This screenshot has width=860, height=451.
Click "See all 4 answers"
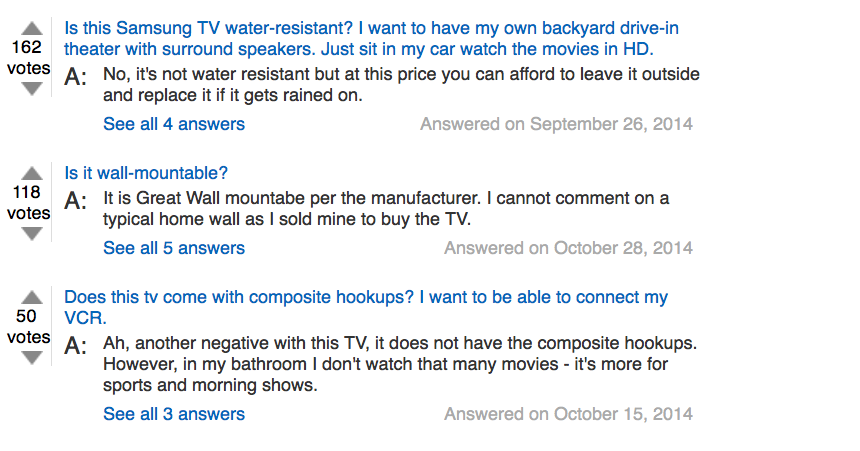[174, 124]
